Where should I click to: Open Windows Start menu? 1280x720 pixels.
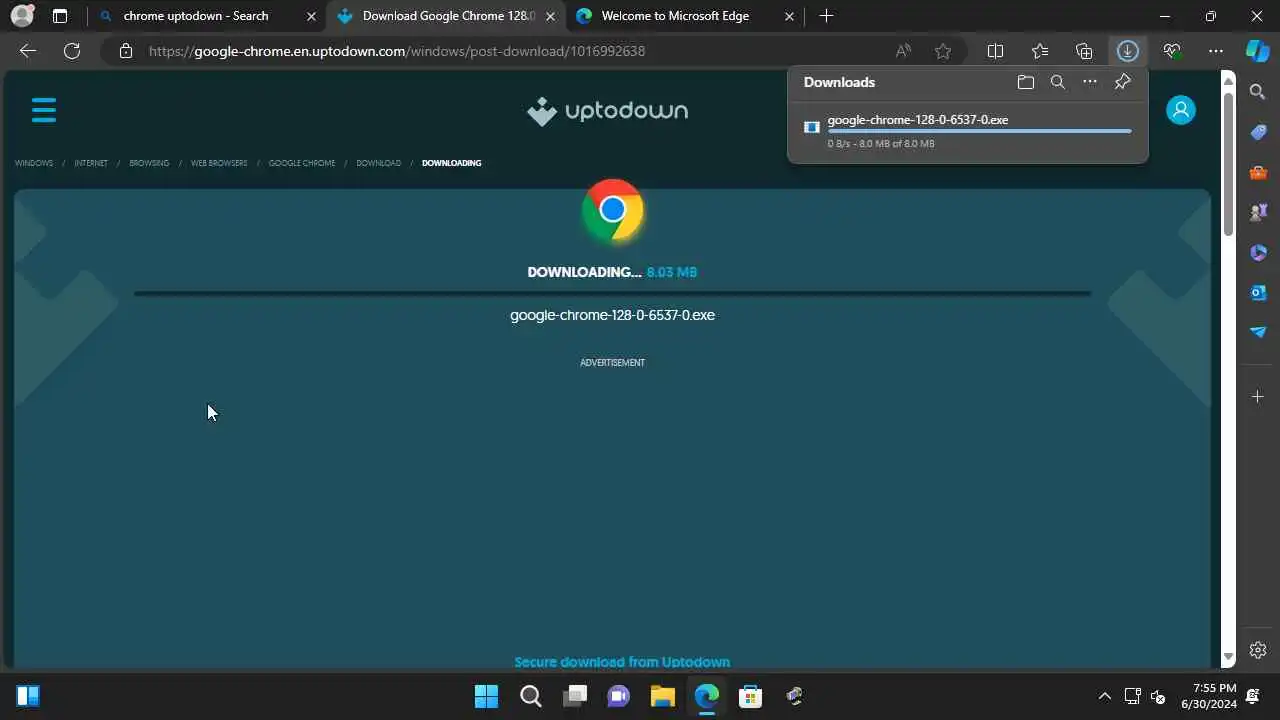tap(486, 696)
